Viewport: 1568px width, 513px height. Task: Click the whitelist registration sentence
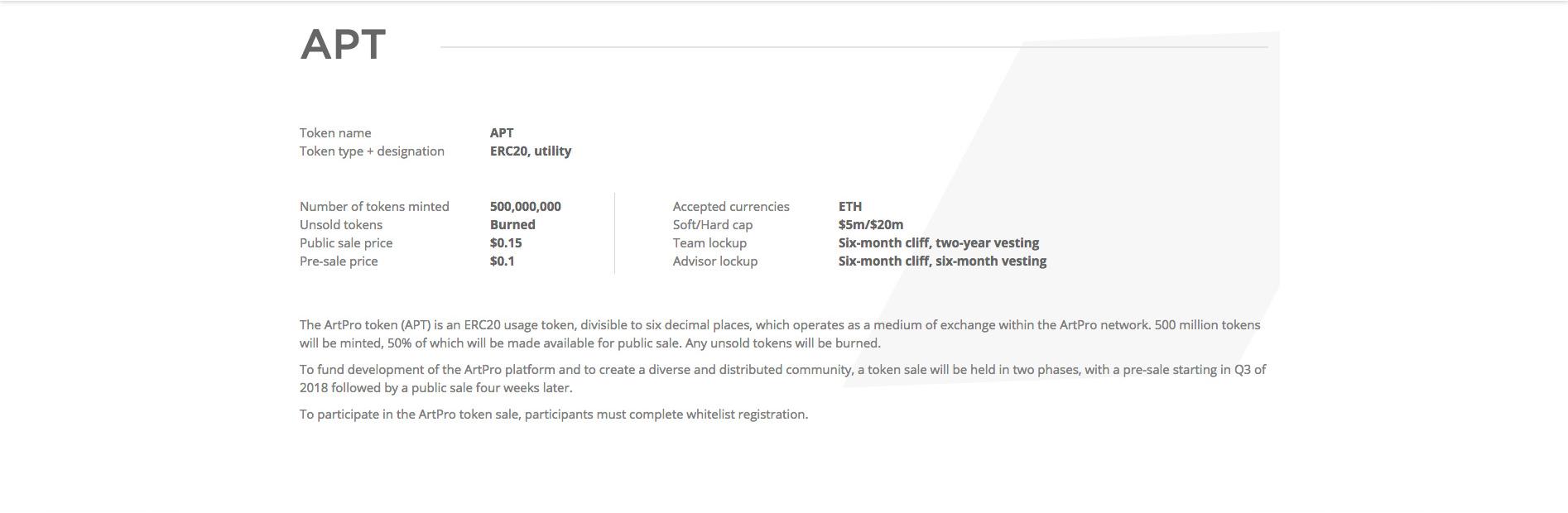coord(554,415)
